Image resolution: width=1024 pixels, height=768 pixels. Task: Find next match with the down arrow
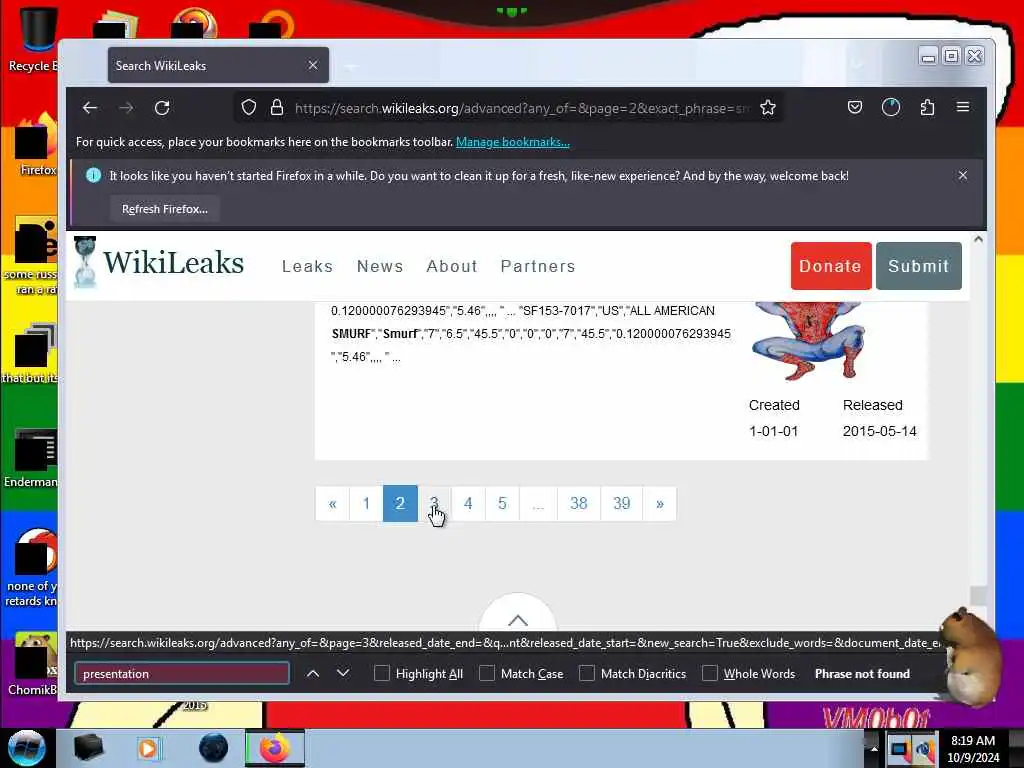[343, 673]
